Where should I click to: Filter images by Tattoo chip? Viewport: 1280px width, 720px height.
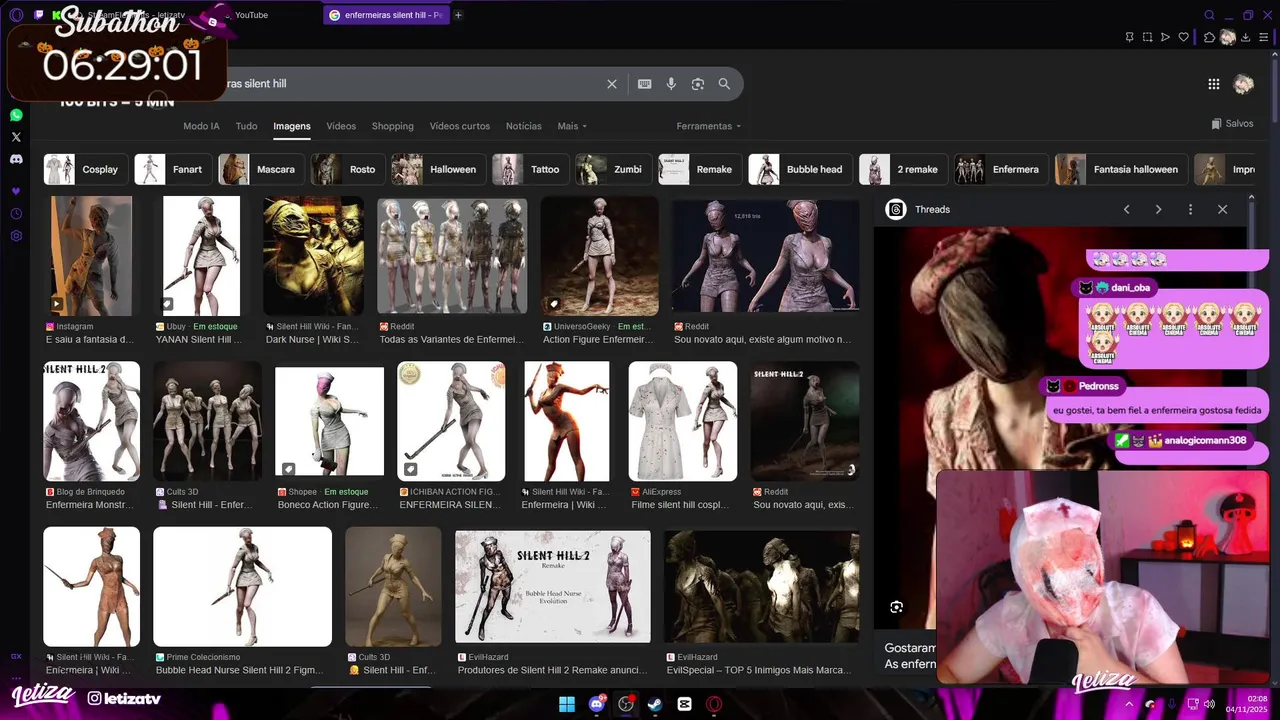[530, 169]
